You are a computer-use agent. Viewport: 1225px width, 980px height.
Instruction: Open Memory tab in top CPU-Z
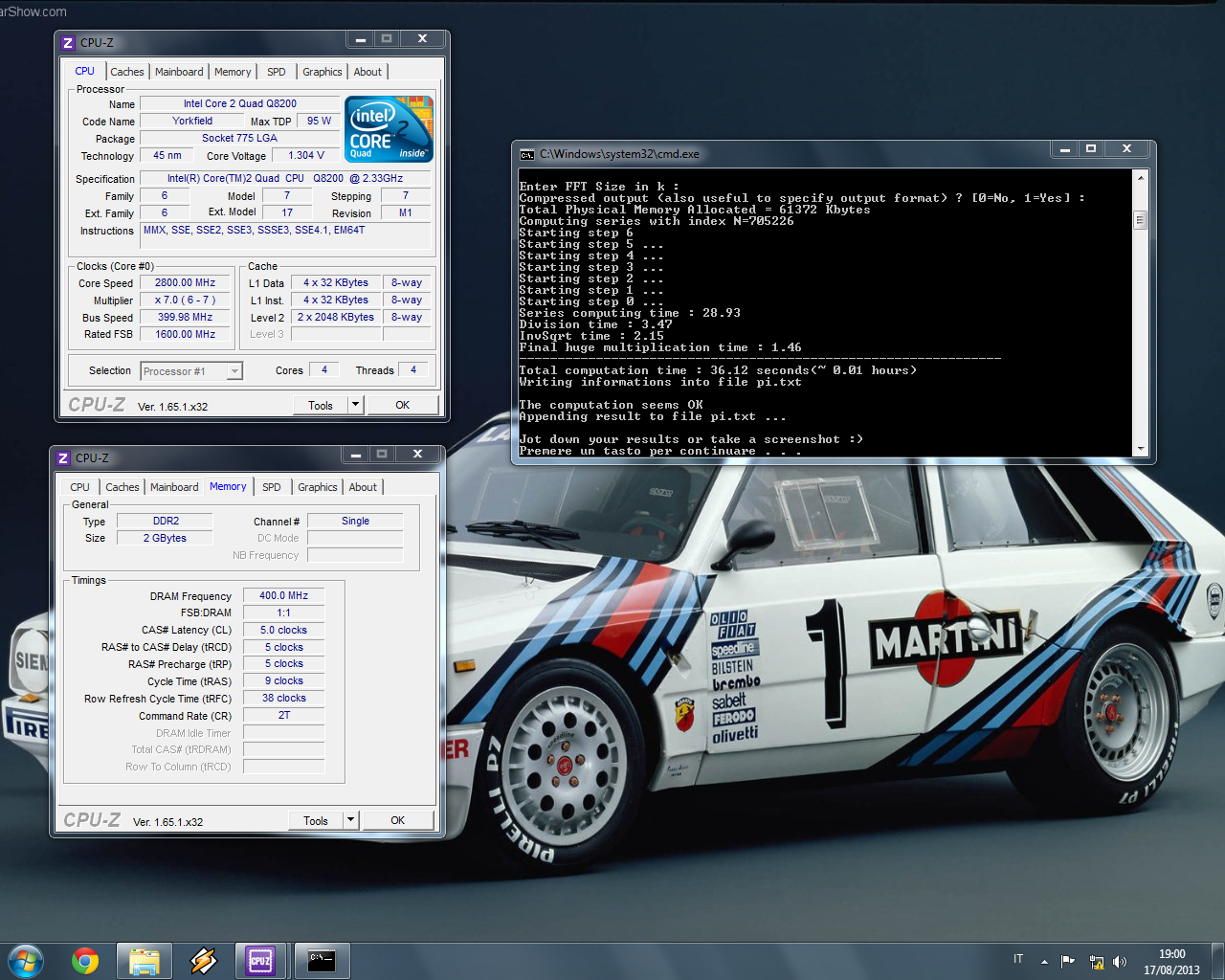point(233,72)
